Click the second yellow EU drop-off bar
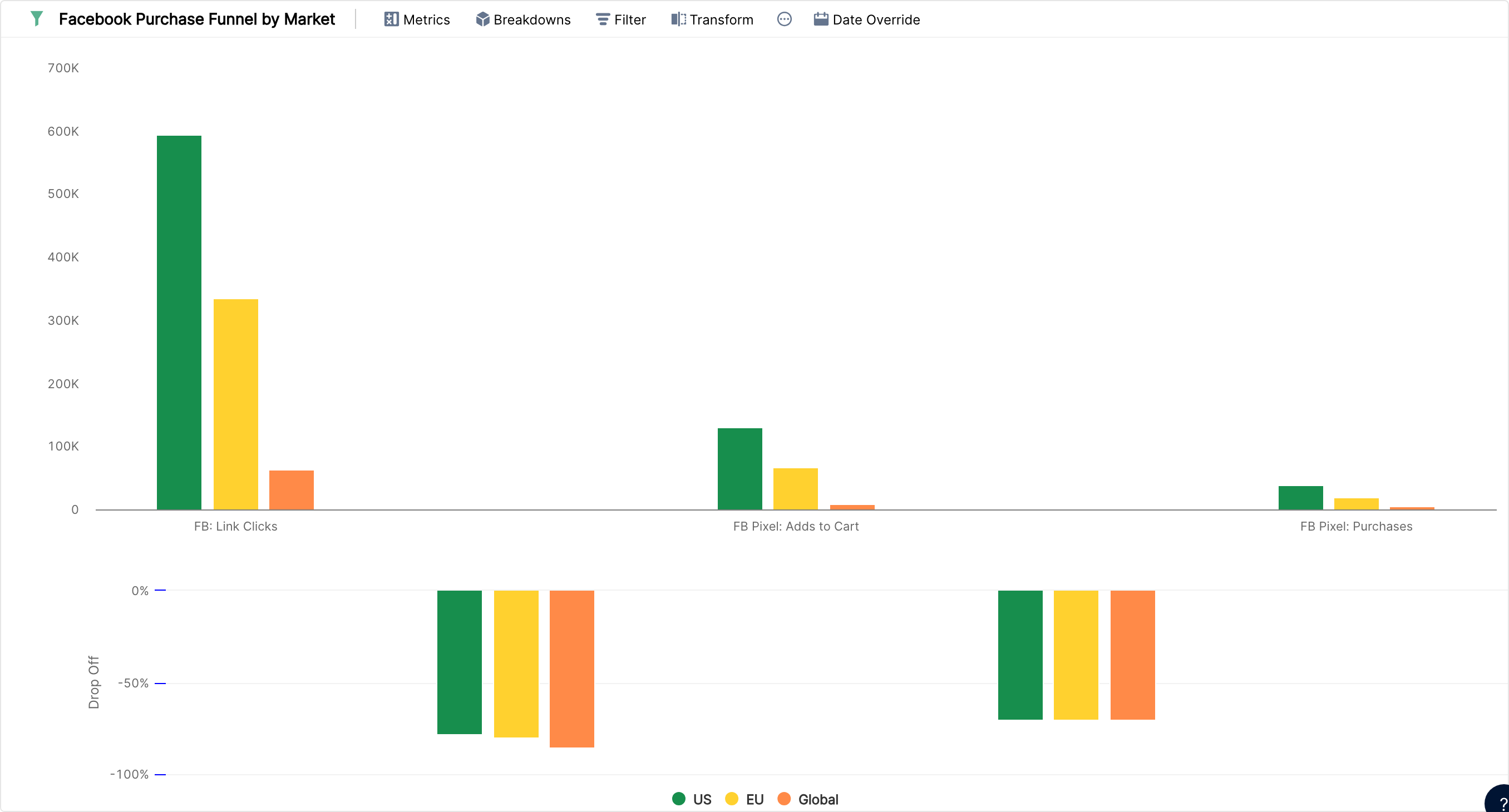This screenshot has width=1509, height=812. point(1076,655)
